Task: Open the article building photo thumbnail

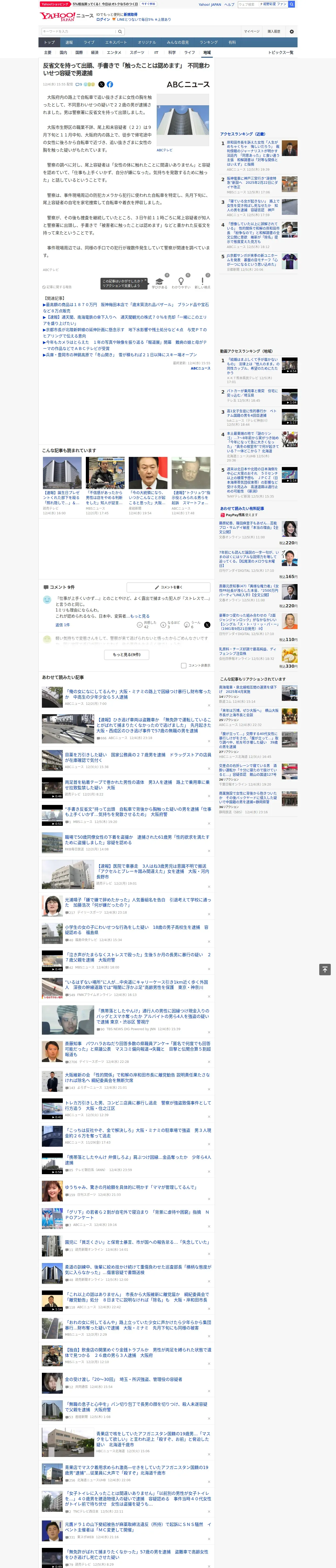Action: coord(183,120)
